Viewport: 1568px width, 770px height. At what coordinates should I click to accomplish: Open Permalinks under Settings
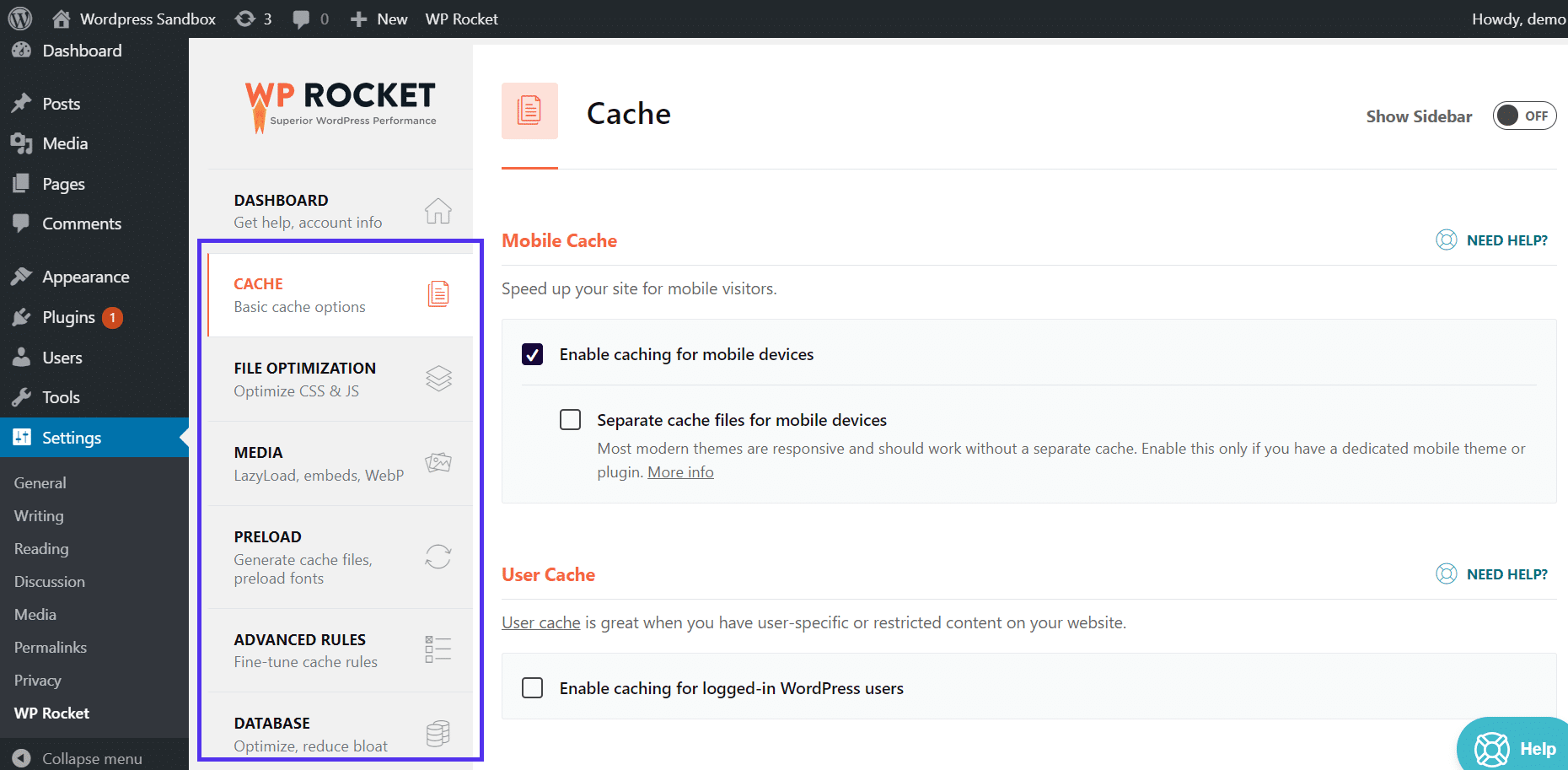[x=50, y=647]
